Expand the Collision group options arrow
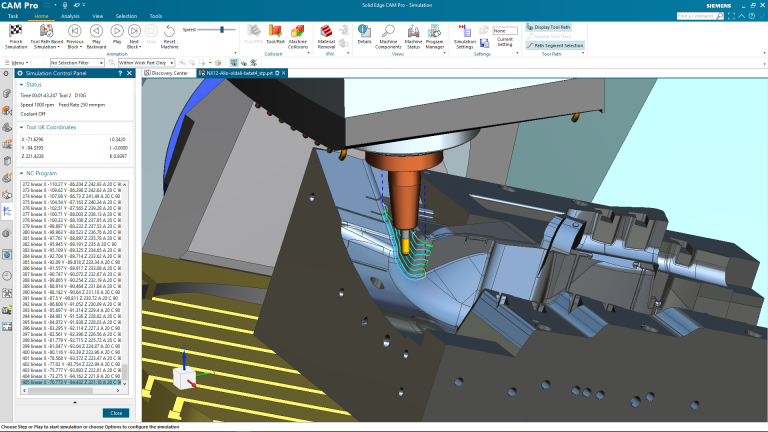768x432 pixels. pyautogui.click(x=309, y=53)
